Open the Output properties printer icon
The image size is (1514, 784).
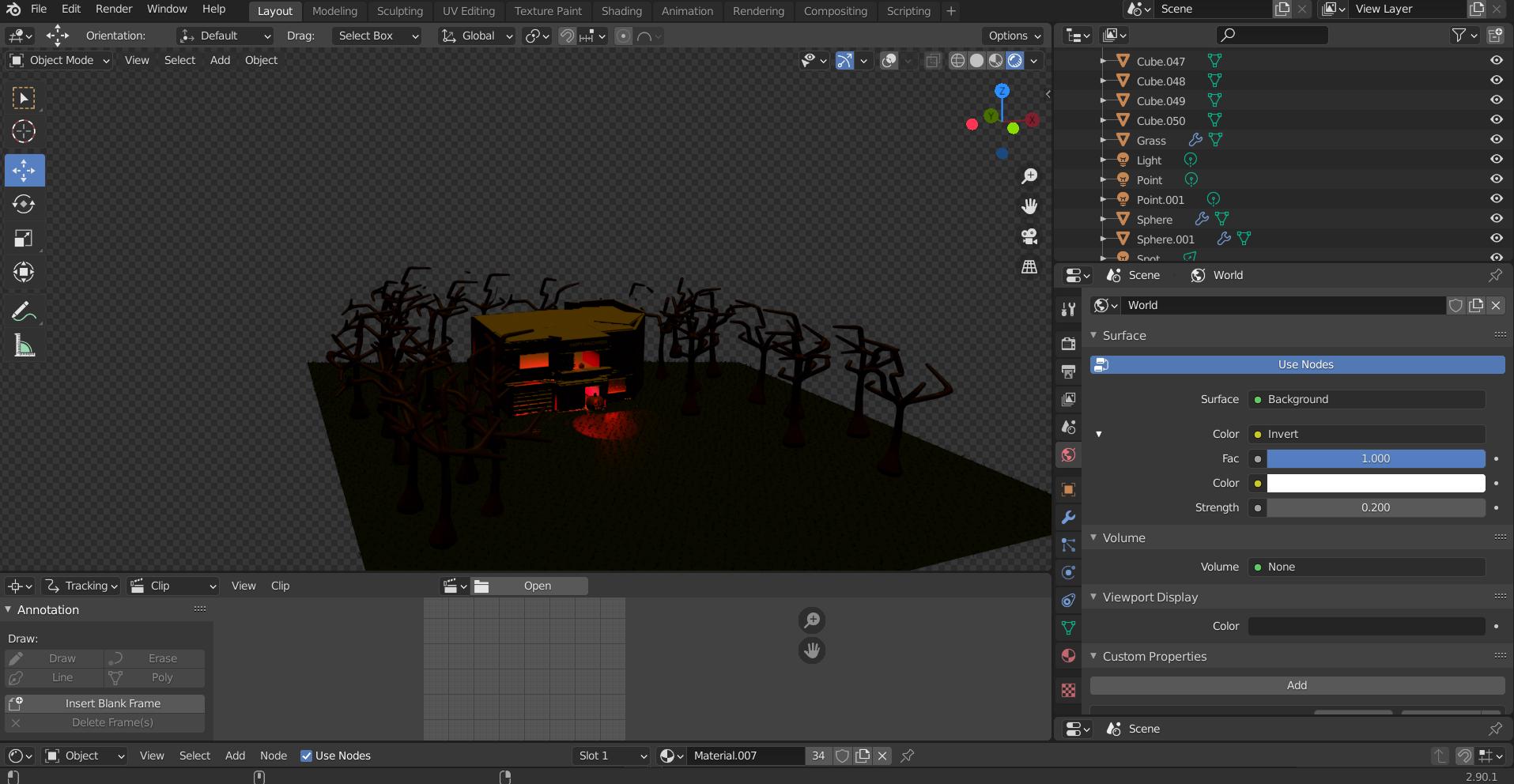click(x=1068, y=371)
